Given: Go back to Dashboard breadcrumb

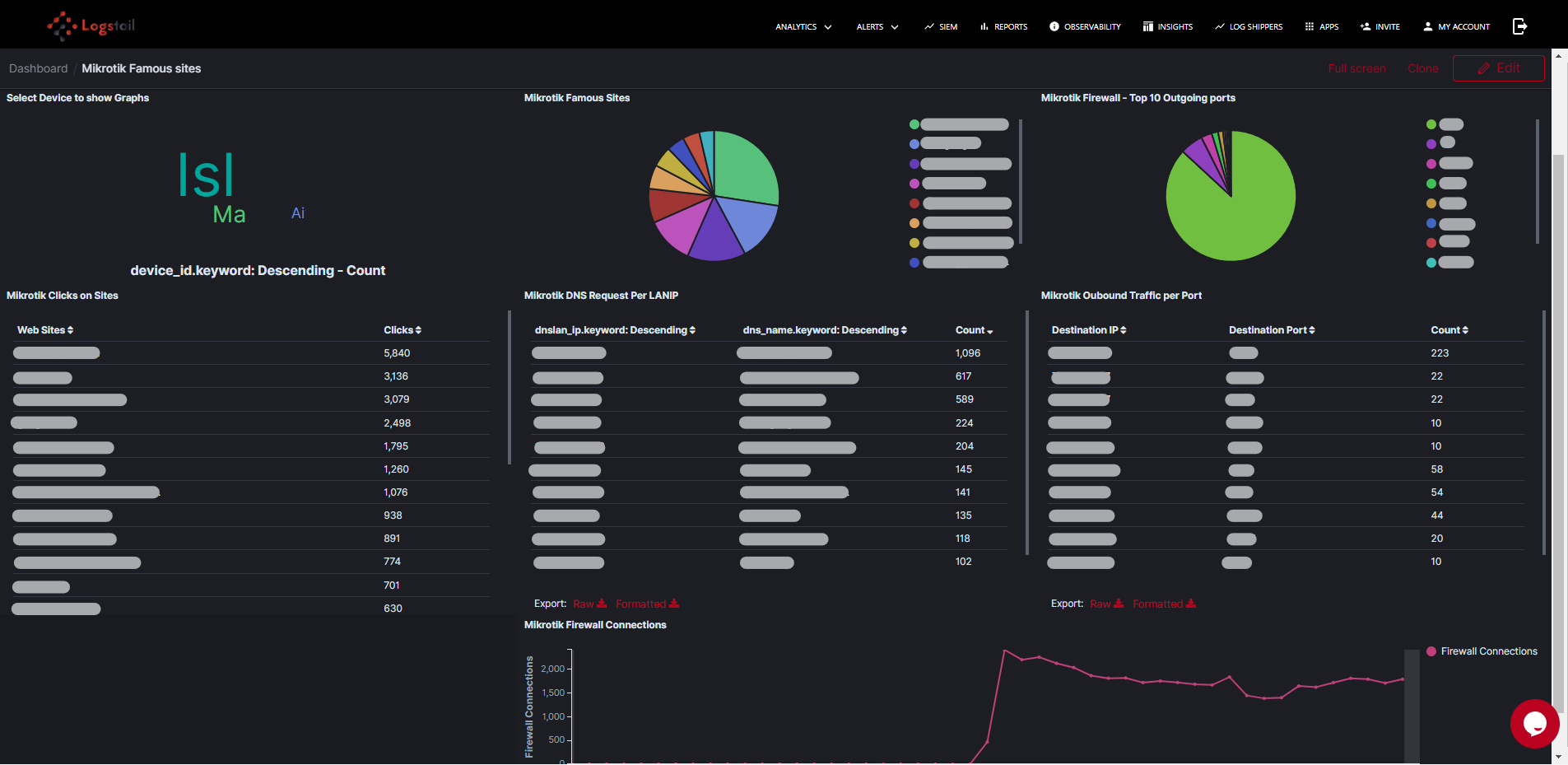Looking at the screenshot, I should pos(39,68).
